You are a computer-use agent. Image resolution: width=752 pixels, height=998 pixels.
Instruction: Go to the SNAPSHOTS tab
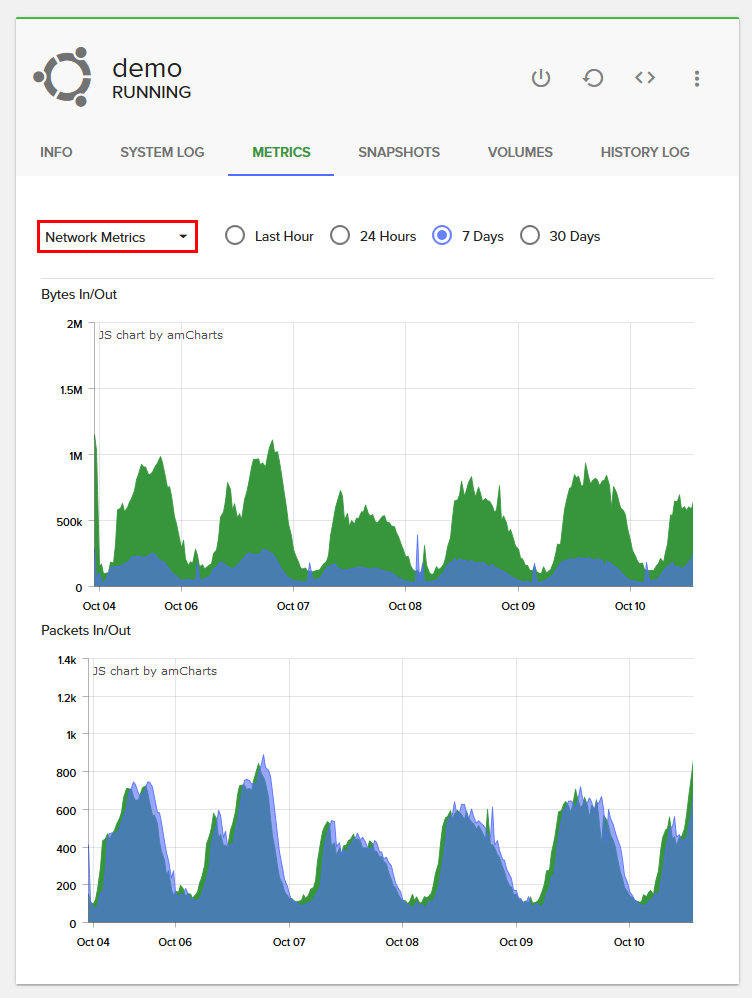click(x=399, y=153)
